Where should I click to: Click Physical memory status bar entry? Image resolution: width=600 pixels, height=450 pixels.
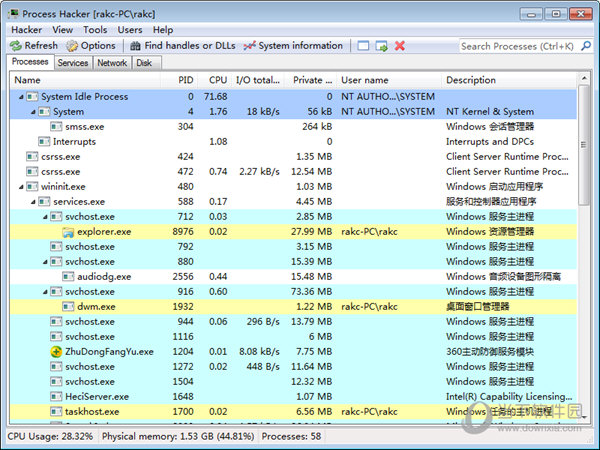(178, 436)
